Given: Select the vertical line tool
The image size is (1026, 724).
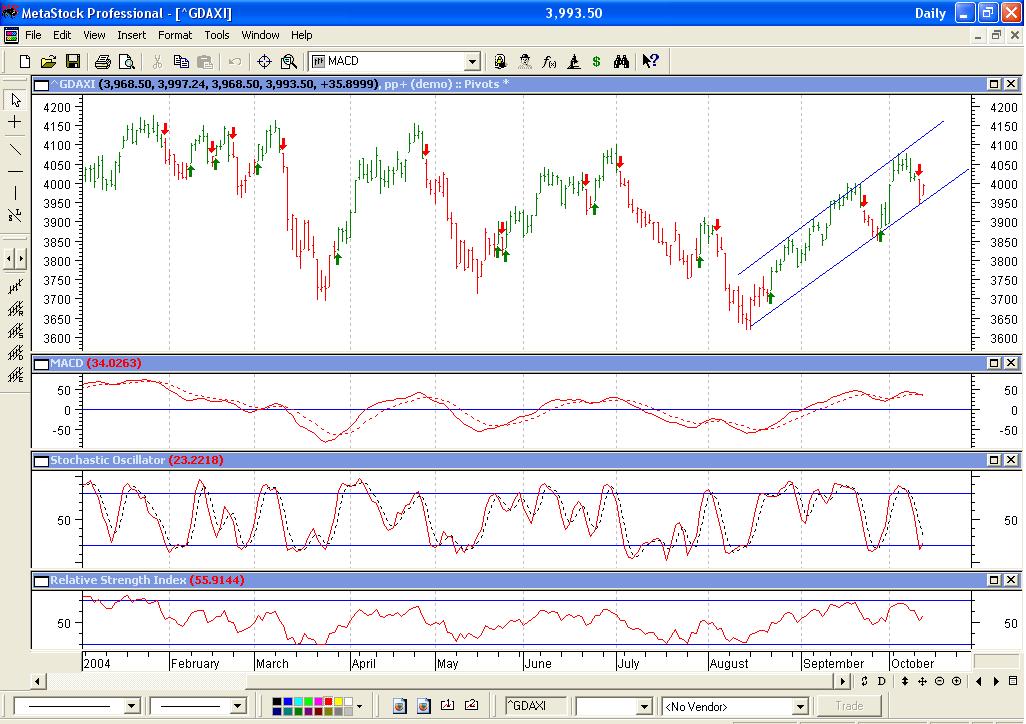Looking at the screenshot, I should [15, 193].
